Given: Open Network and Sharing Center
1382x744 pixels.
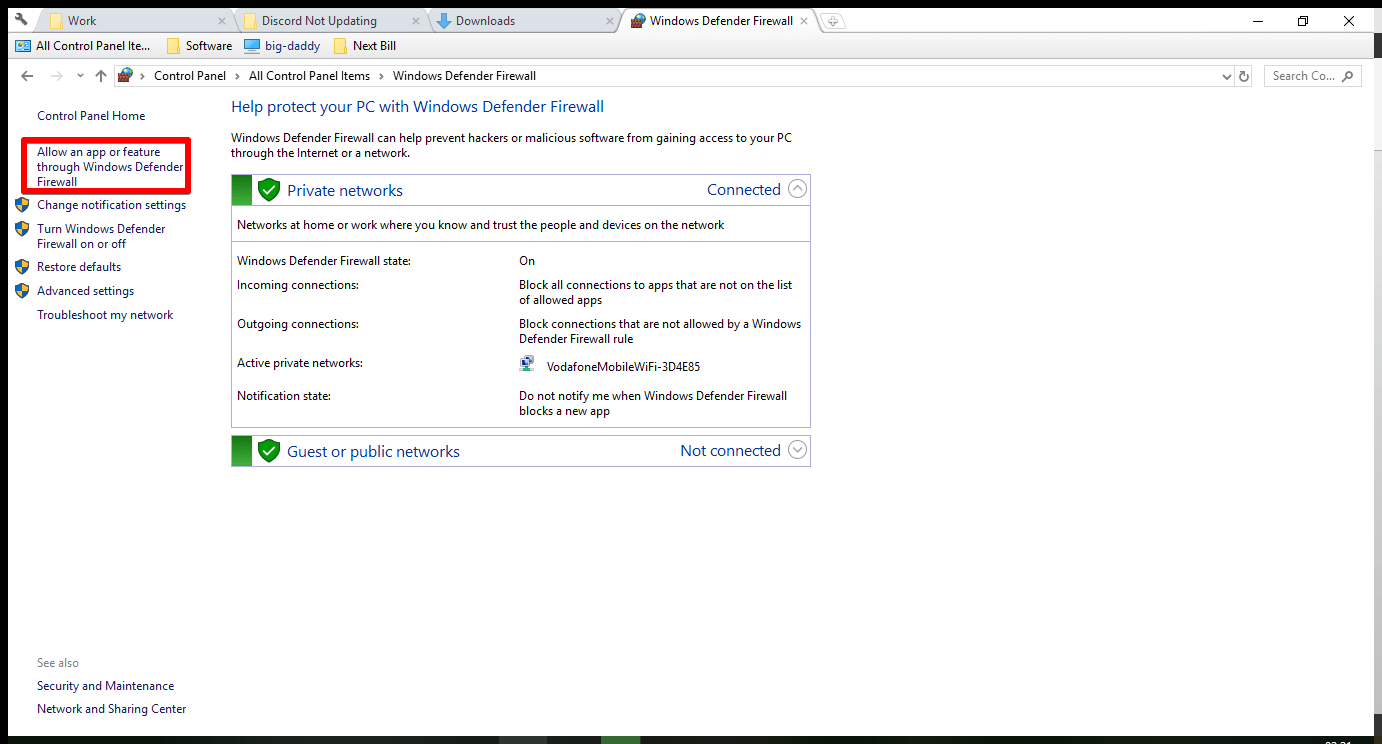Looking at the screenshot, I should [x=111, y=708].
